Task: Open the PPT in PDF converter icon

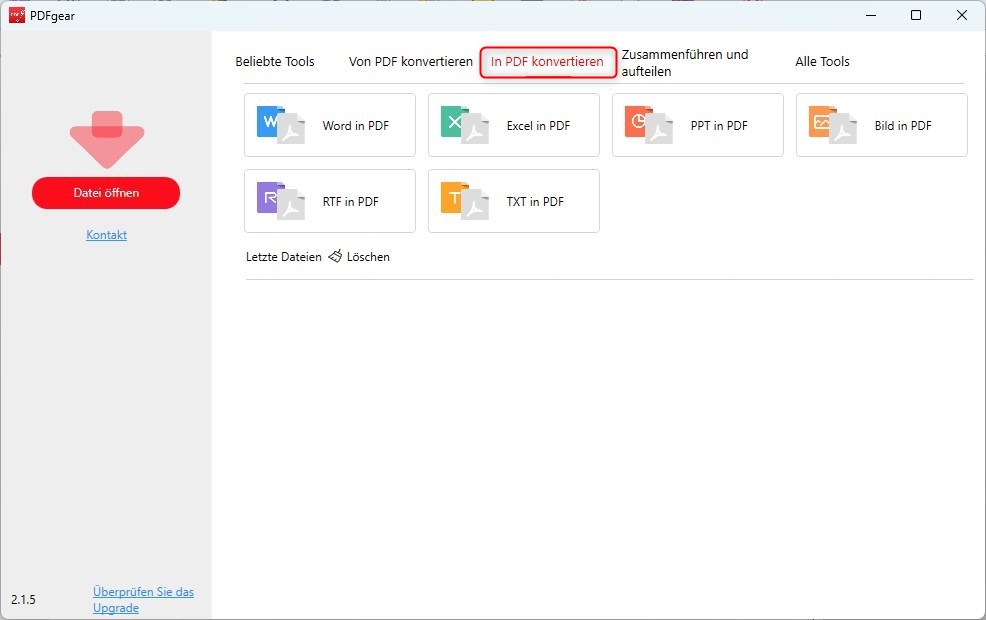Action: click(x=648, y=125)
